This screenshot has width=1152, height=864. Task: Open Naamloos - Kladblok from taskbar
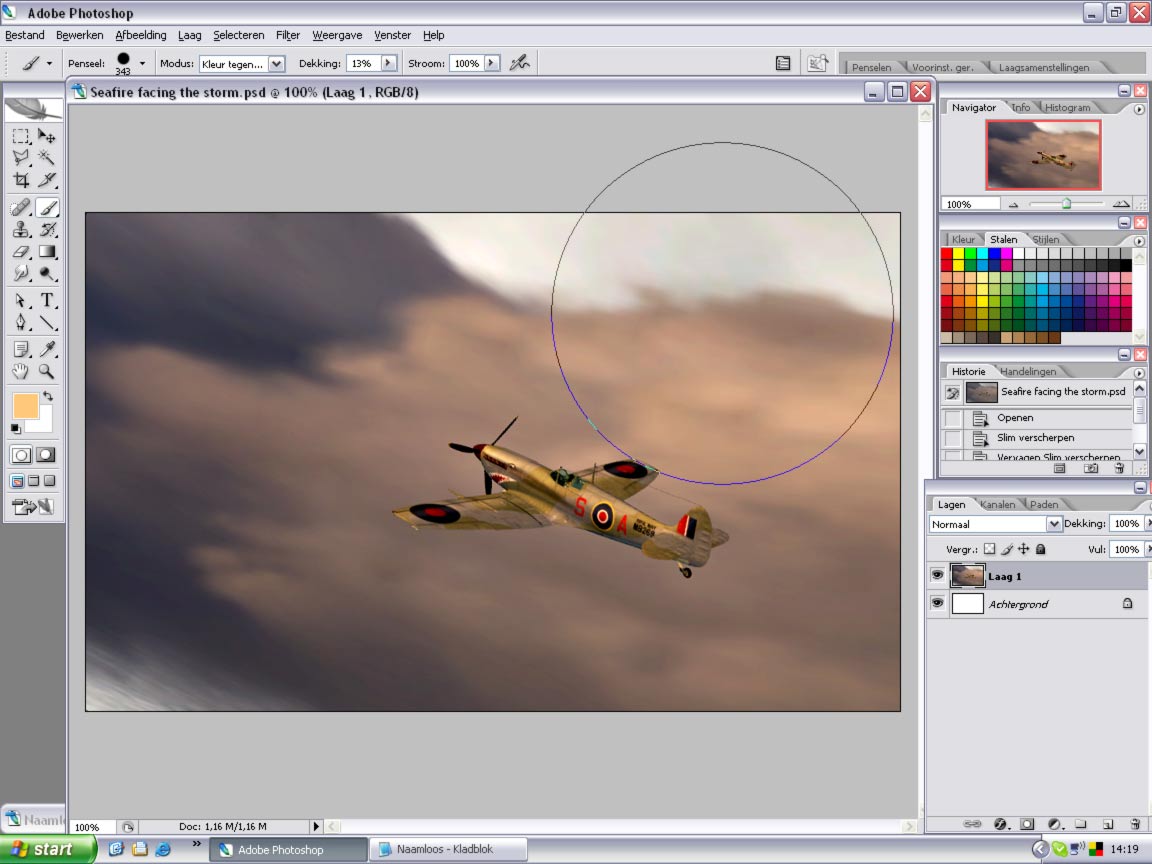point(447,849)
